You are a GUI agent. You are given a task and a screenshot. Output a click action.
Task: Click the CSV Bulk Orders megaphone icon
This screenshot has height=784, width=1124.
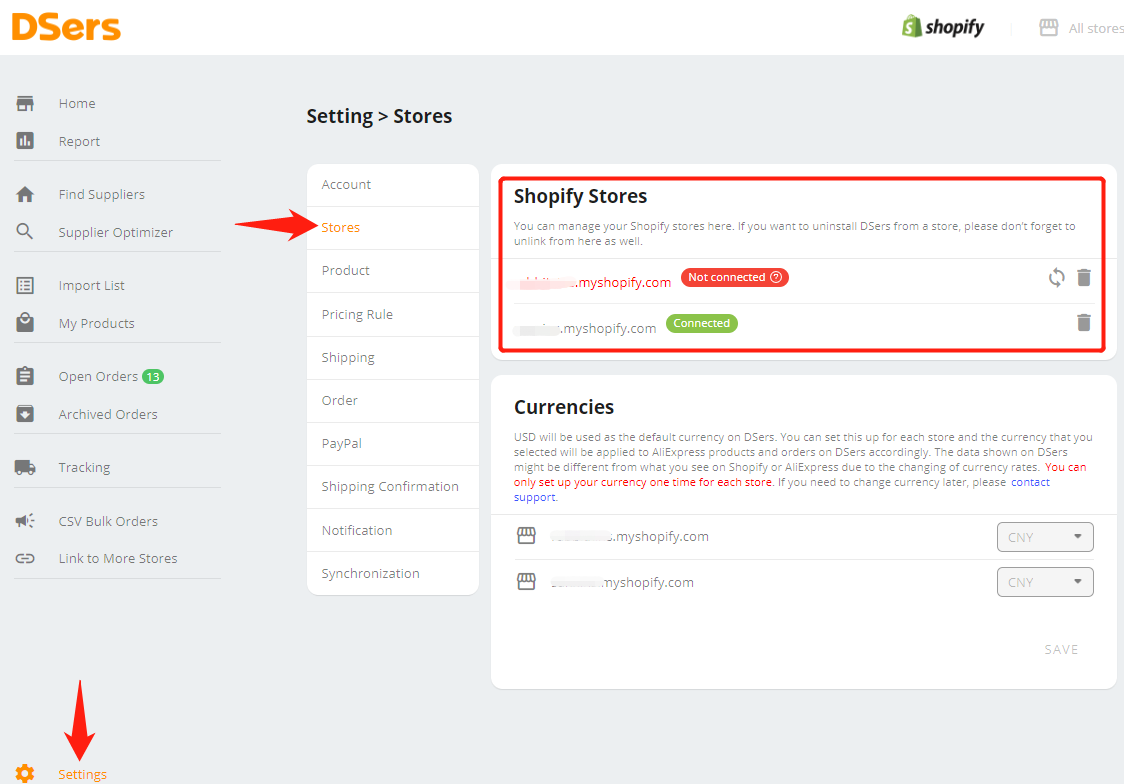click(25, 520)
